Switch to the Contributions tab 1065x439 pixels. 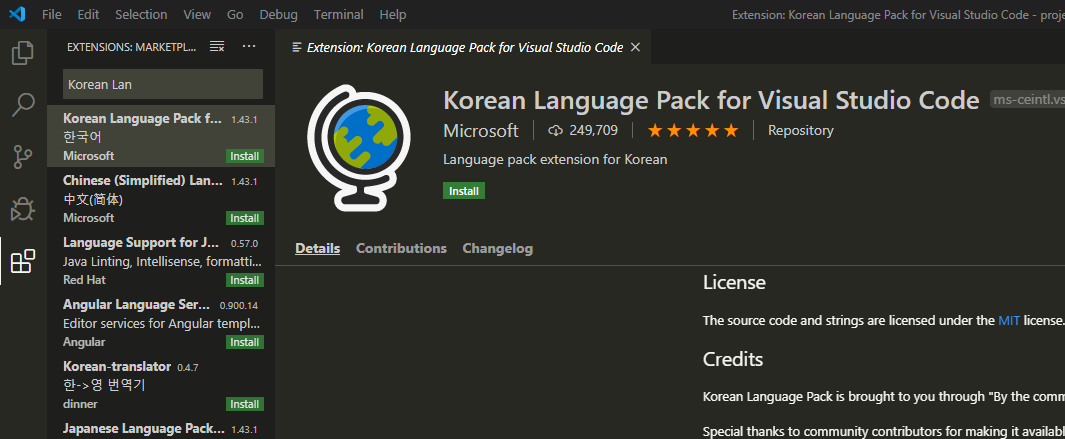point(401,249)
